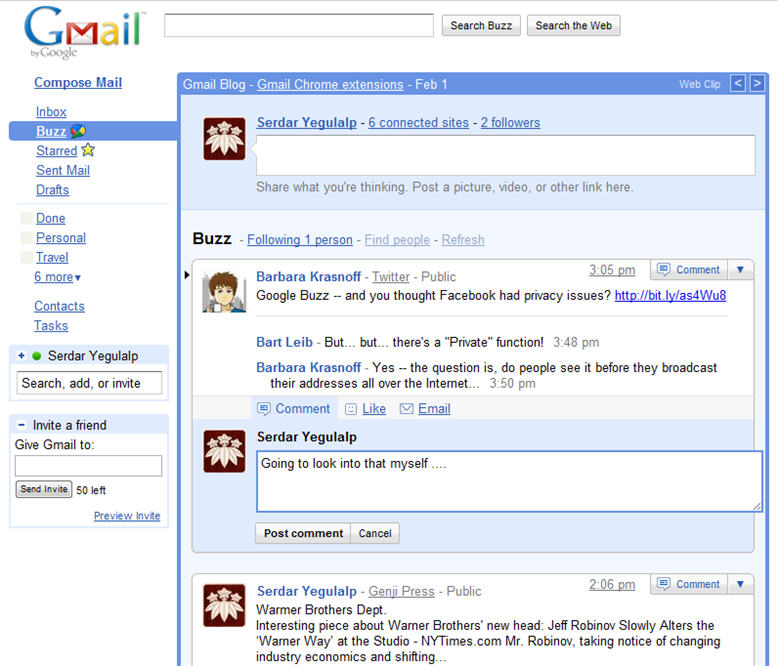Show previous web clip with left arrow
778x666 pixels.
point(738,83)
